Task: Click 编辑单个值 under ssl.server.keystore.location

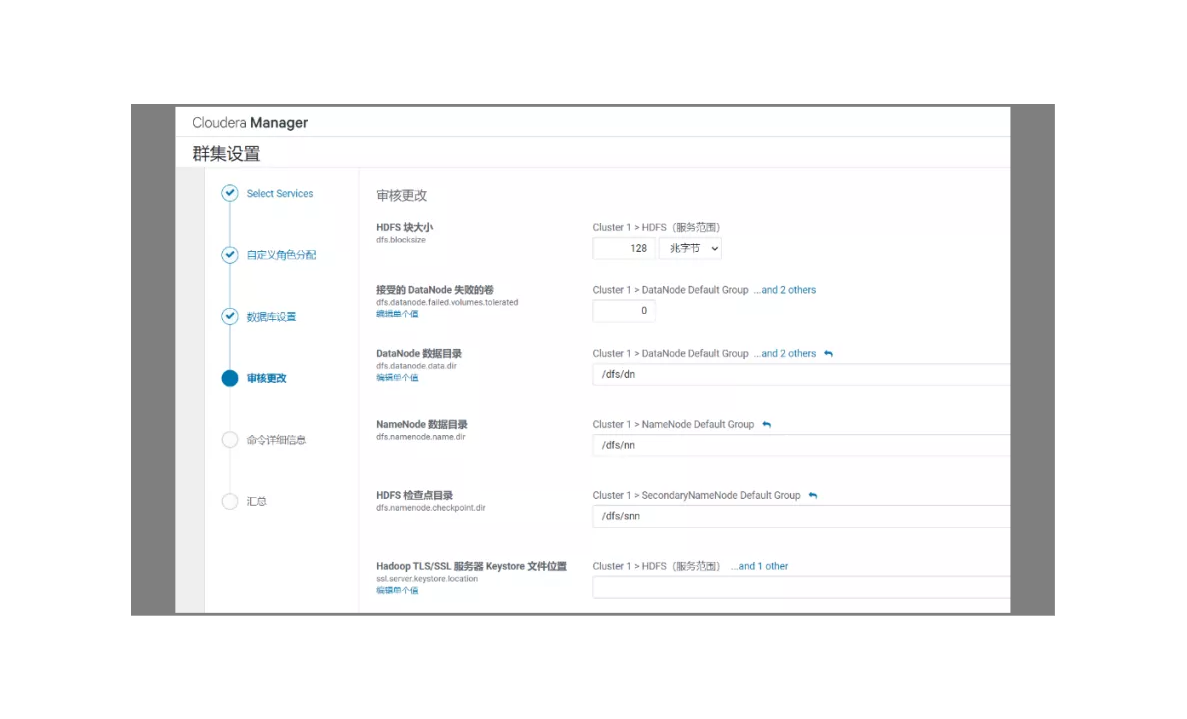Action: 397,590
